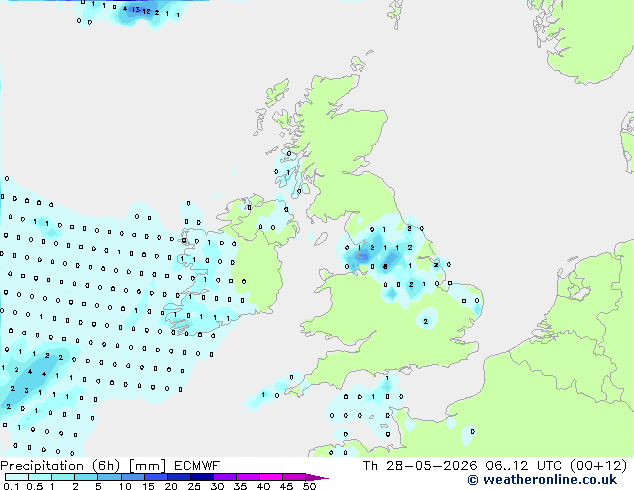
Task: Click the 10–15 mm legend color swatch
Action: coord(133,477)
